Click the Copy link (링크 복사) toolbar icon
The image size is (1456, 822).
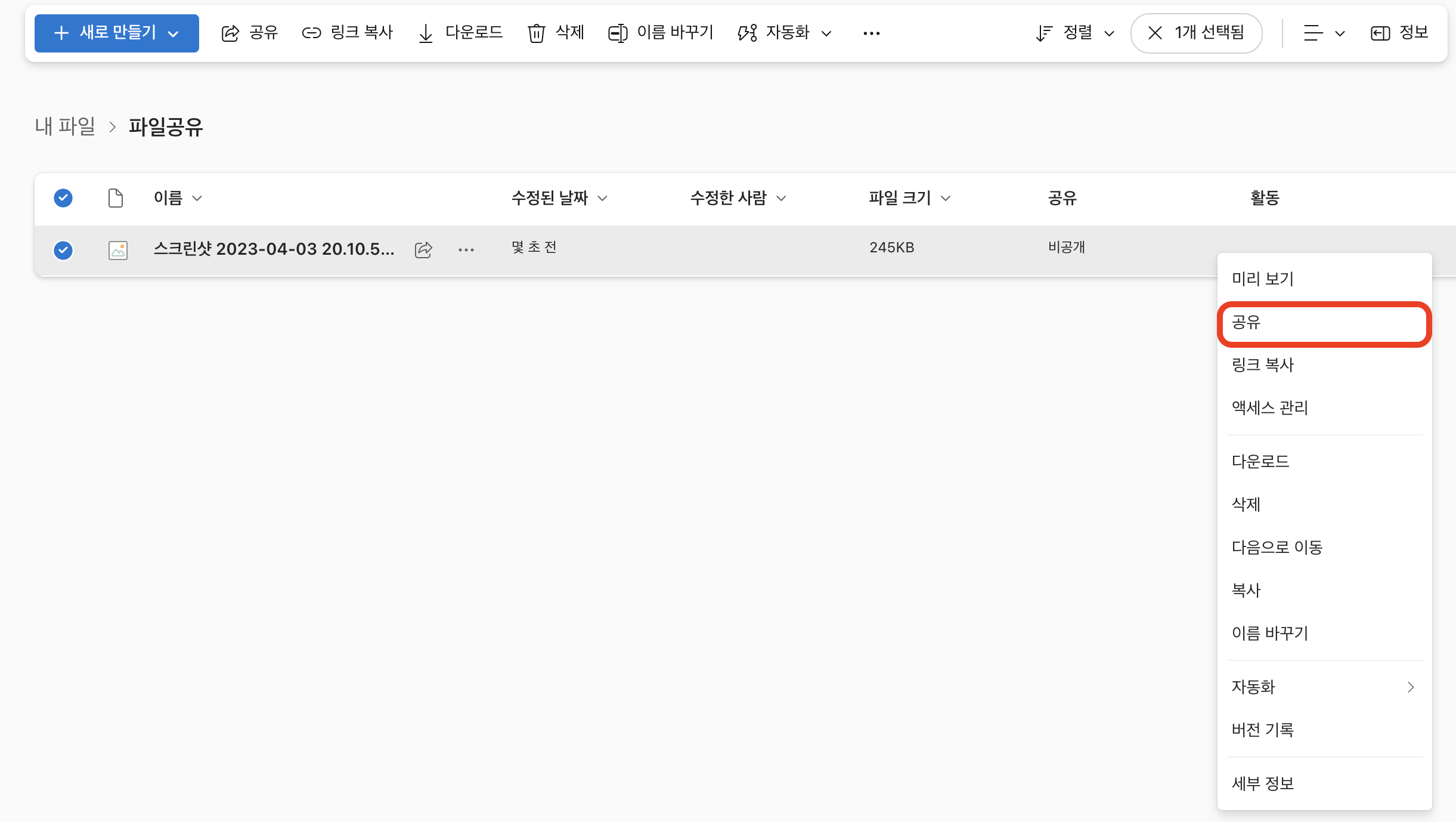point(311,33)
